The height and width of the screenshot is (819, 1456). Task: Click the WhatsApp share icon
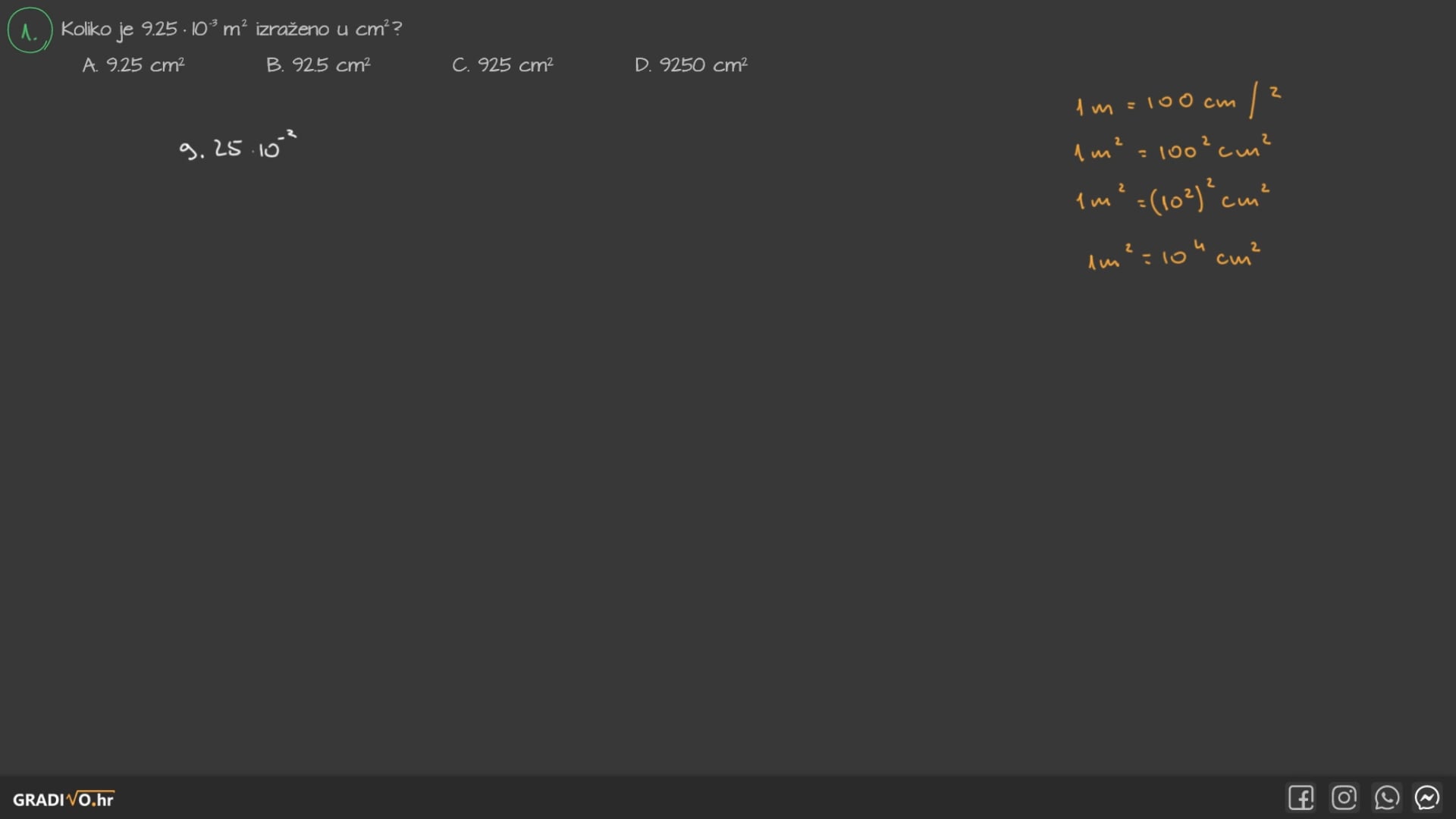point(1386,798)
